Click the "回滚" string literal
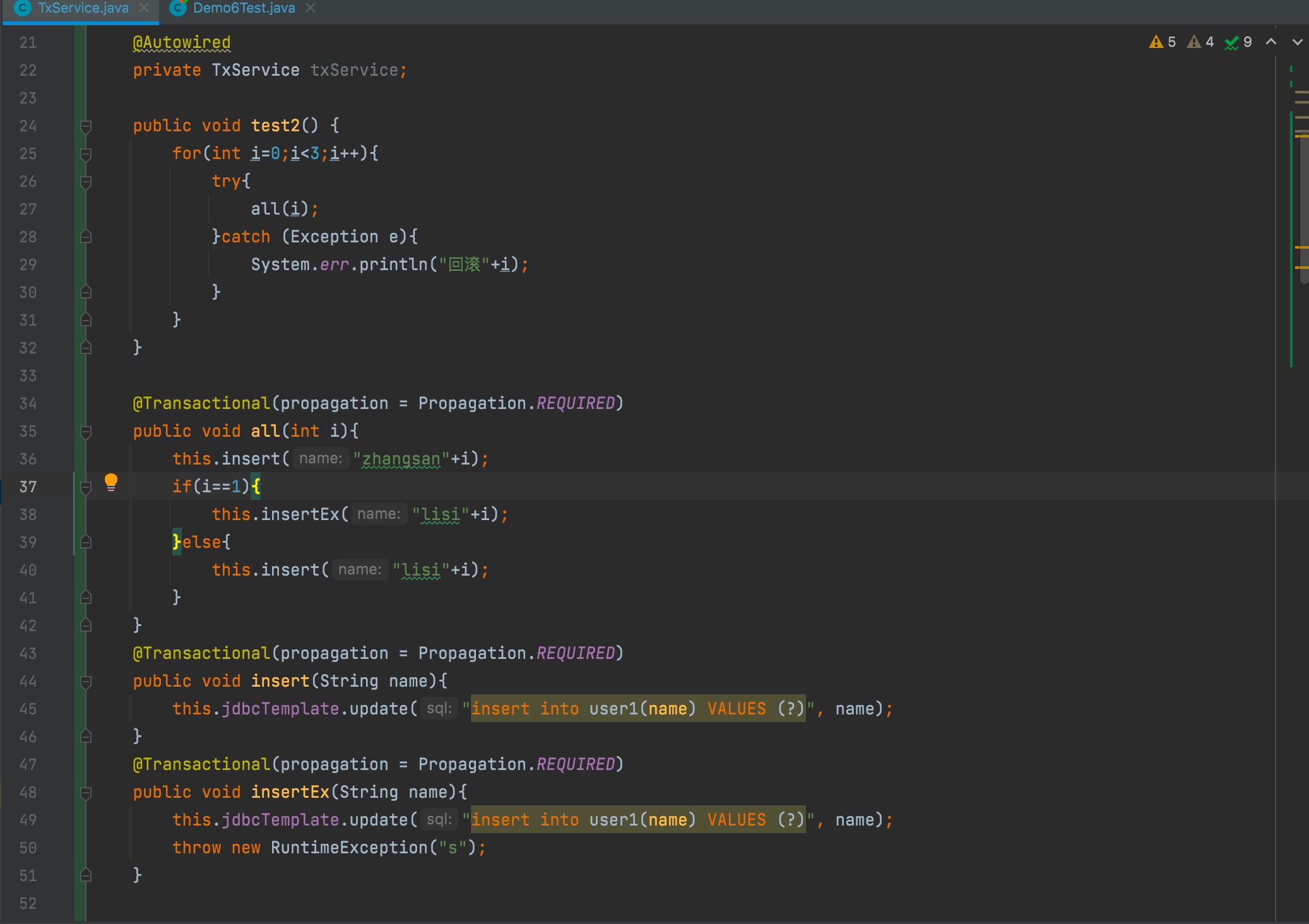Viewport: 1309px width, 924px height. point(465,264)
